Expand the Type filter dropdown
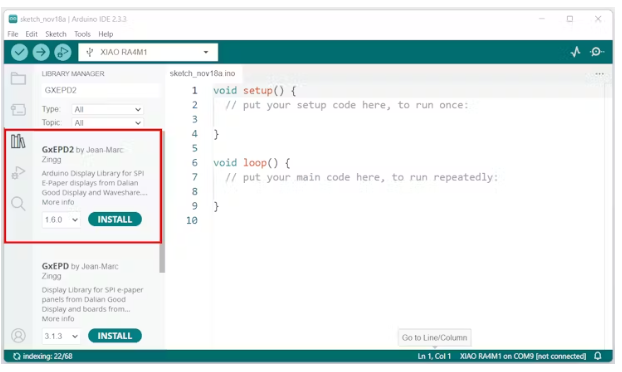Viewport: 622px width, 372px height. 107,109
